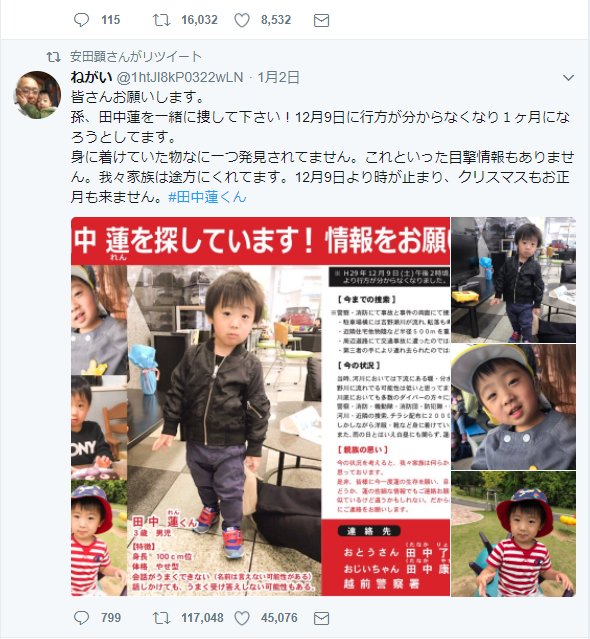The width and height of the screenshot is (590, 639).
Task: Open reply on tweet with 799 replies
Action: pos(81,618)
